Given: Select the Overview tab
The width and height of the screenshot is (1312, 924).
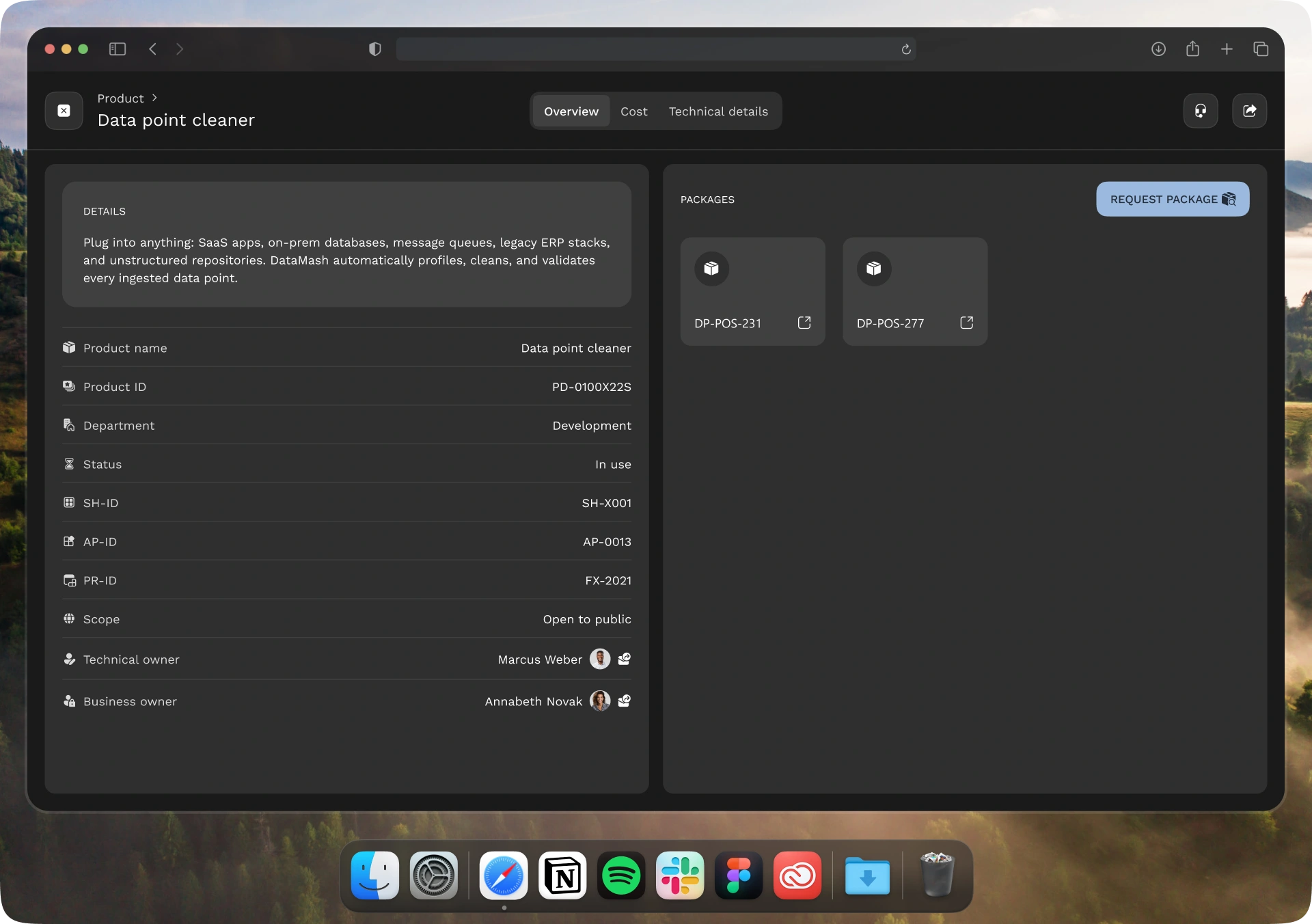Looking at the screenshot, I should coord(571,111).
